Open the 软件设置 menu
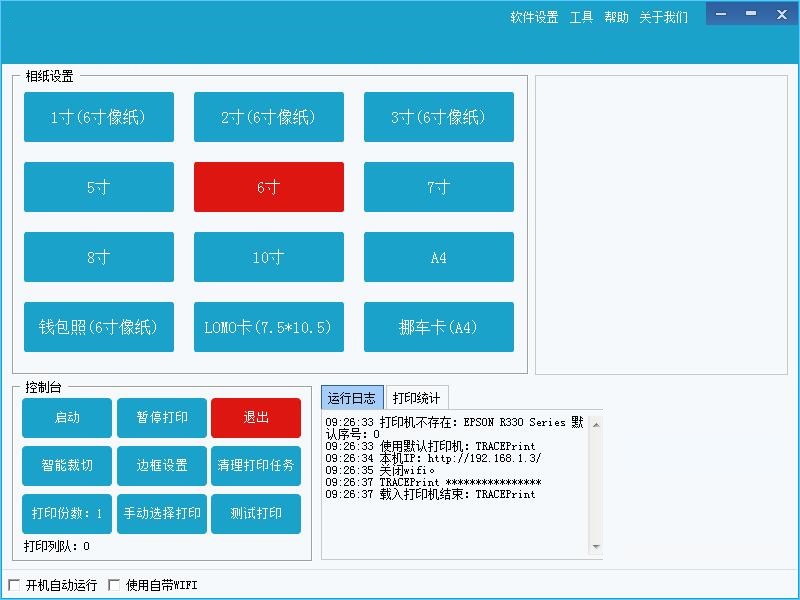 (x=534, y=17)
